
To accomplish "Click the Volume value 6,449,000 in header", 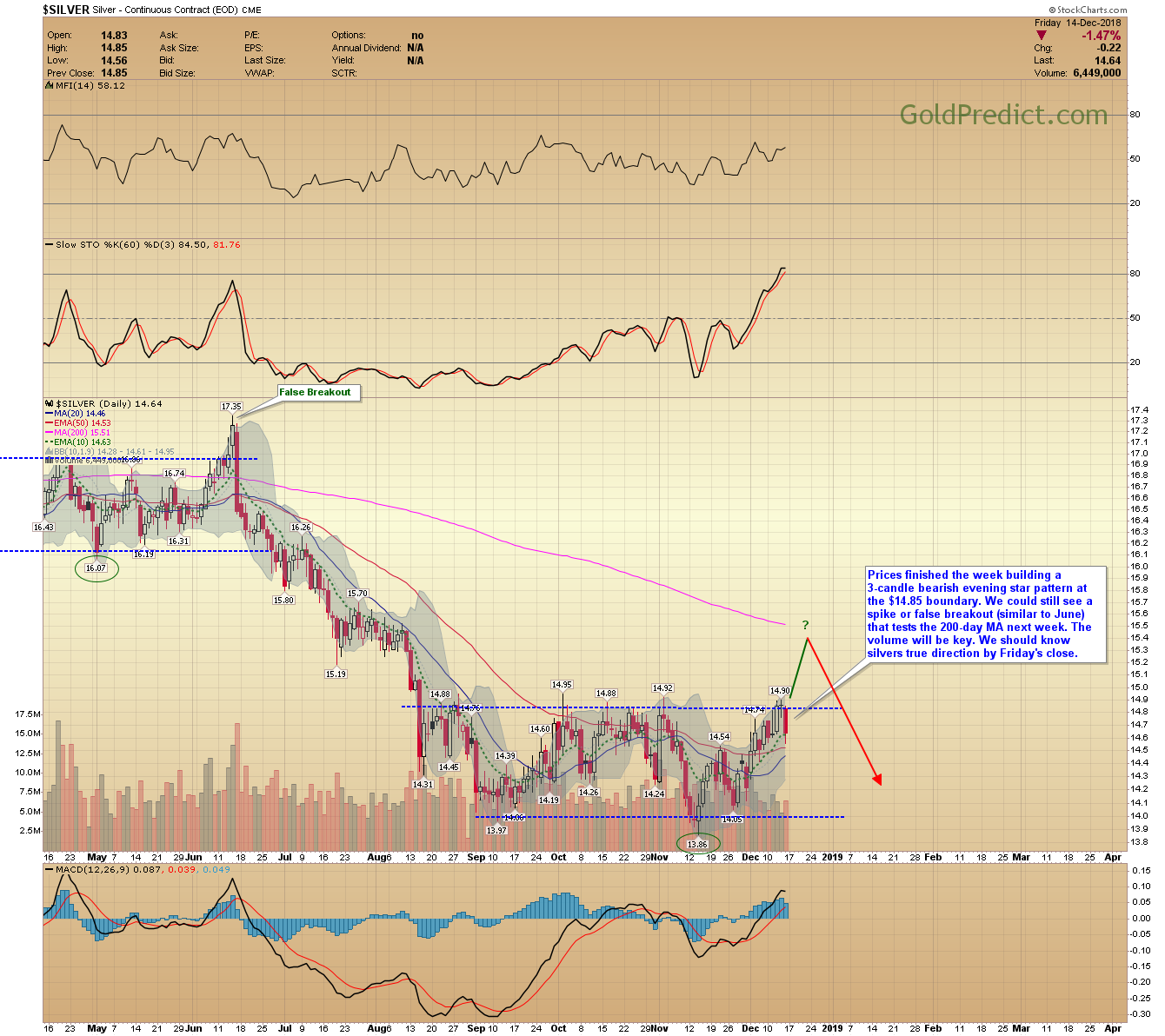I will (x=1097, y=73).
